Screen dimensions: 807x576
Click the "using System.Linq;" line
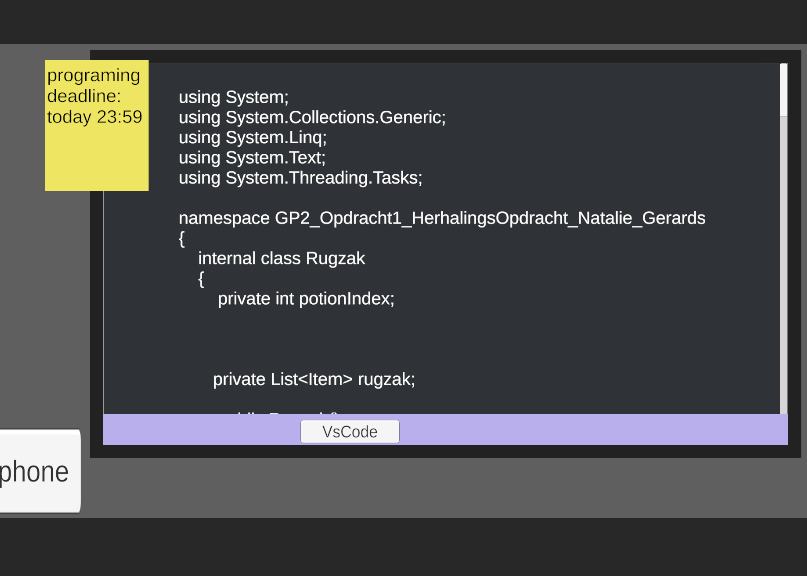[252, 137]
